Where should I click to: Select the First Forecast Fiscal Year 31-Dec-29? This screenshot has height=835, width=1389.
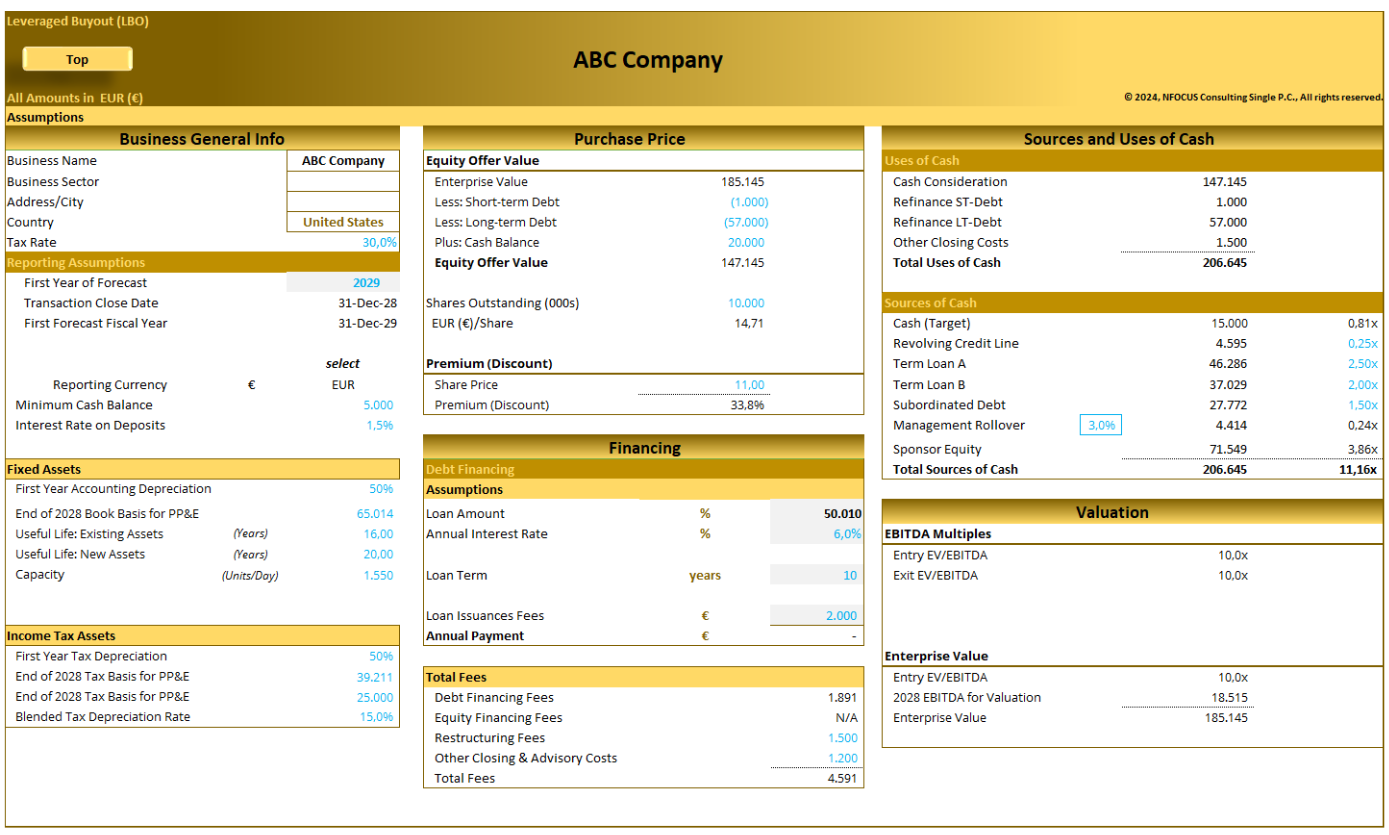click(367, 323)
